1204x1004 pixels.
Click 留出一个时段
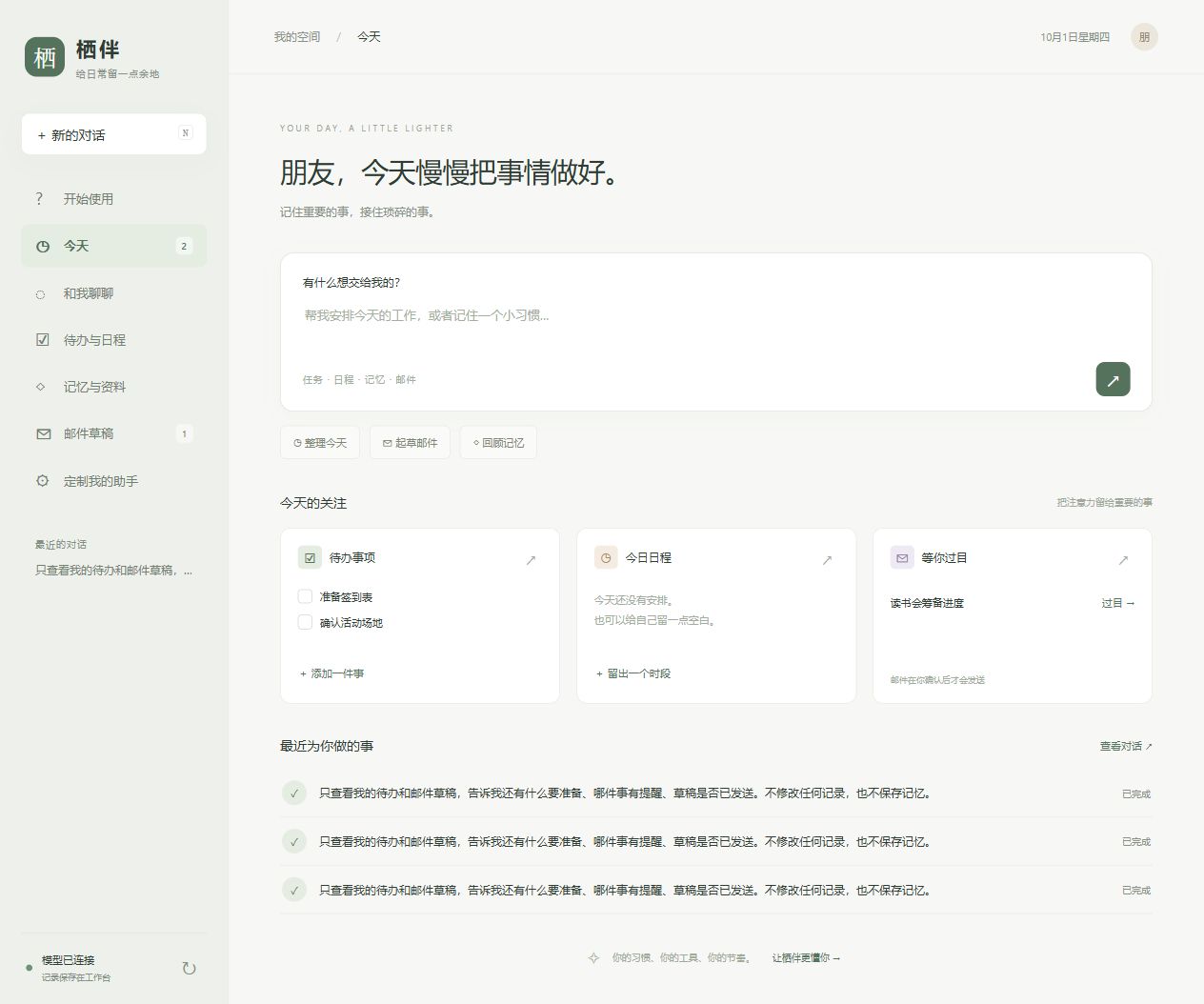point(633,673)
